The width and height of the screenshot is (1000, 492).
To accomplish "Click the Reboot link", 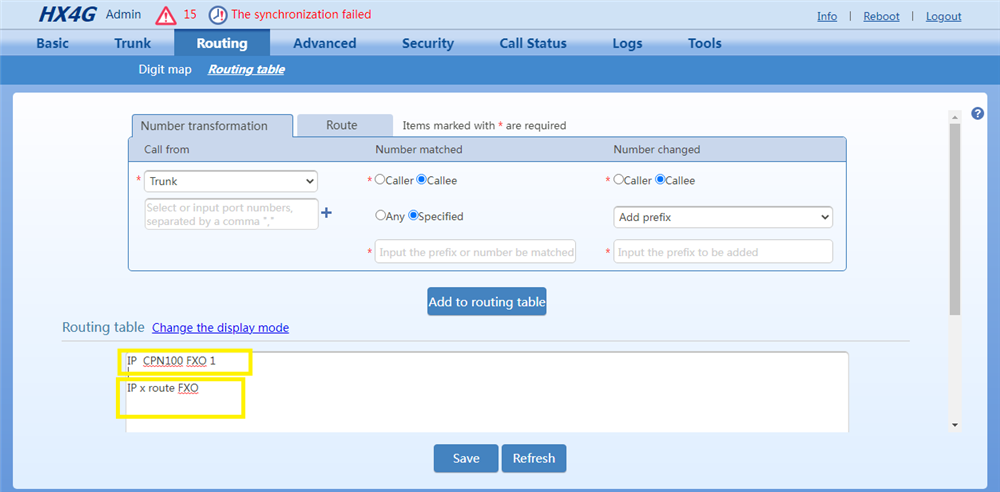I will (x=881, y=16).
